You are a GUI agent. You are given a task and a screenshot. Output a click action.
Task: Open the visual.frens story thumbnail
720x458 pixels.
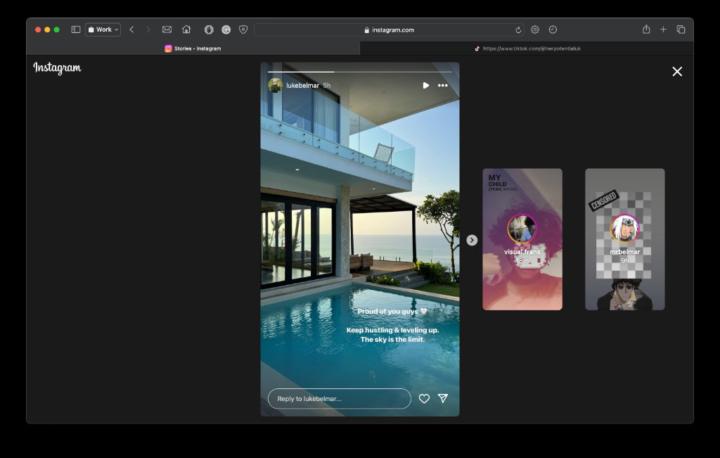pyautogui.click(x=522, y=239)
